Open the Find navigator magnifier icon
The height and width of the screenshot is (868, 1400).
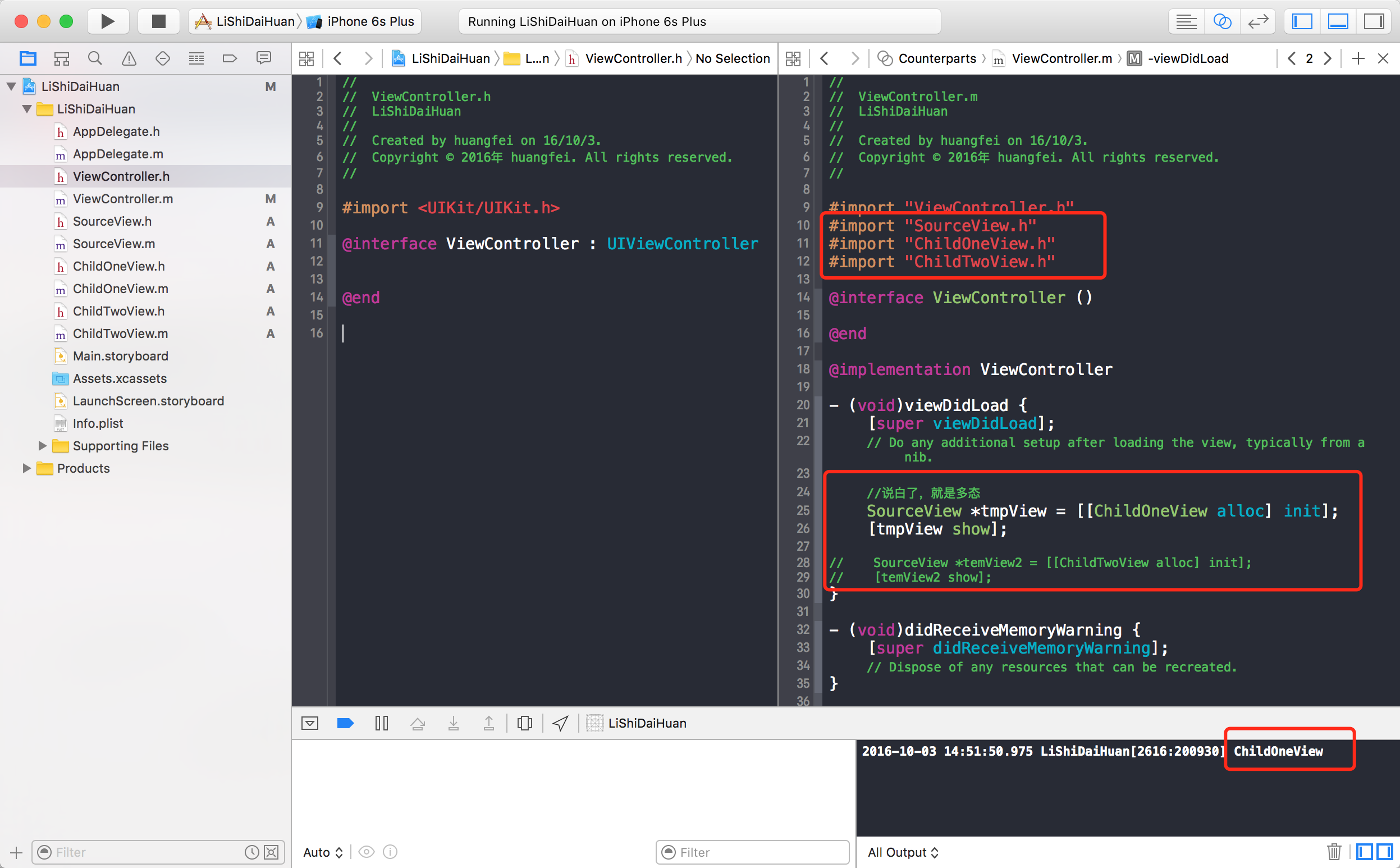tap(95, 58)
